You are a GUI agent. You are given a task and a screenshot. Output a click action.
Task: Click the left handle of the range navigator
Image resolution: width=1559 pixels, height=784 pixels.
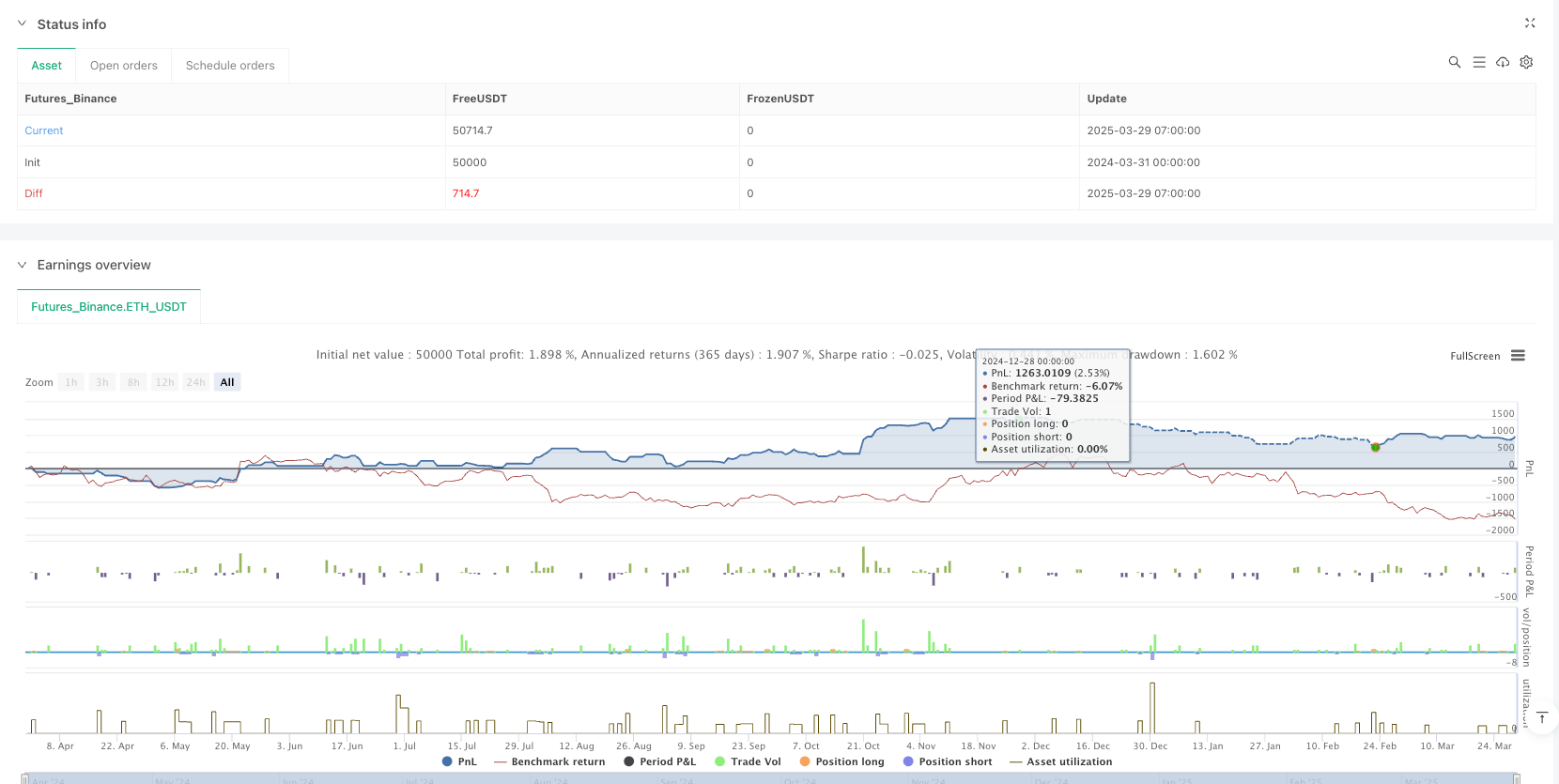click(x=28, y=778)
